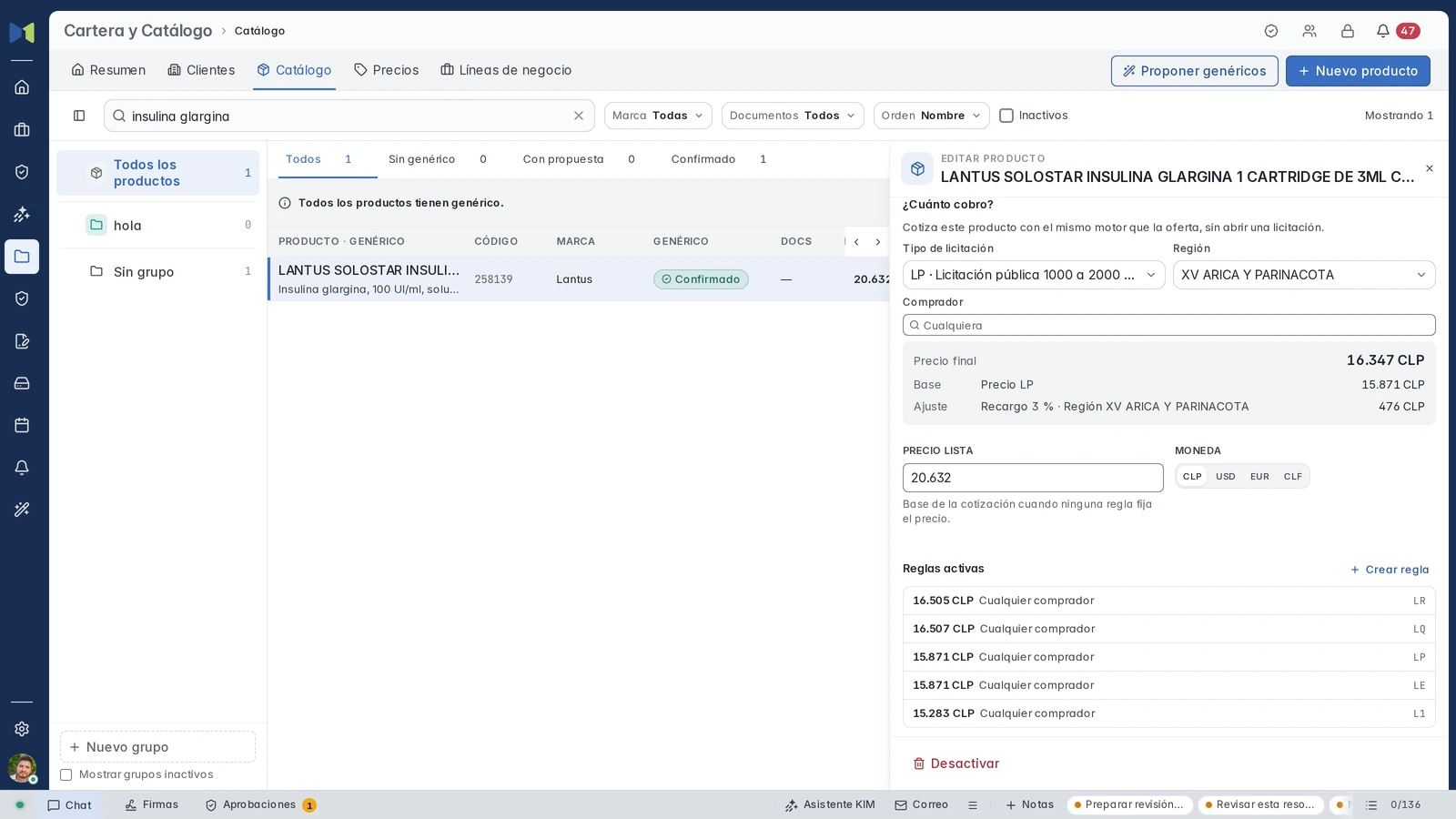Clear the insulina glargina search text
Screen dimensions: 1456x819
579,116
